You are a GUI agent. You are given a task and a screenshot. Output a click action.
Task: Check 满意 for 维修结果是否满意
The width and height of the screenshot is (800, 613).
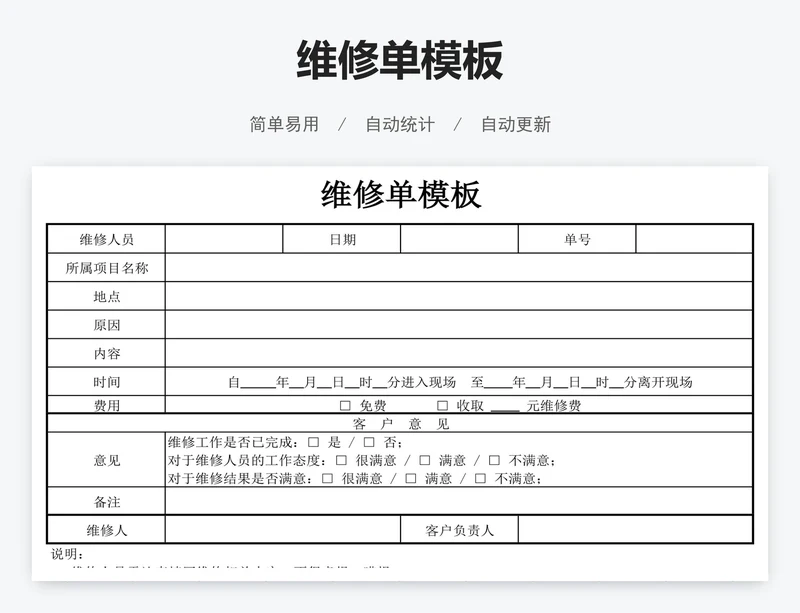click(x=411, y=479)
